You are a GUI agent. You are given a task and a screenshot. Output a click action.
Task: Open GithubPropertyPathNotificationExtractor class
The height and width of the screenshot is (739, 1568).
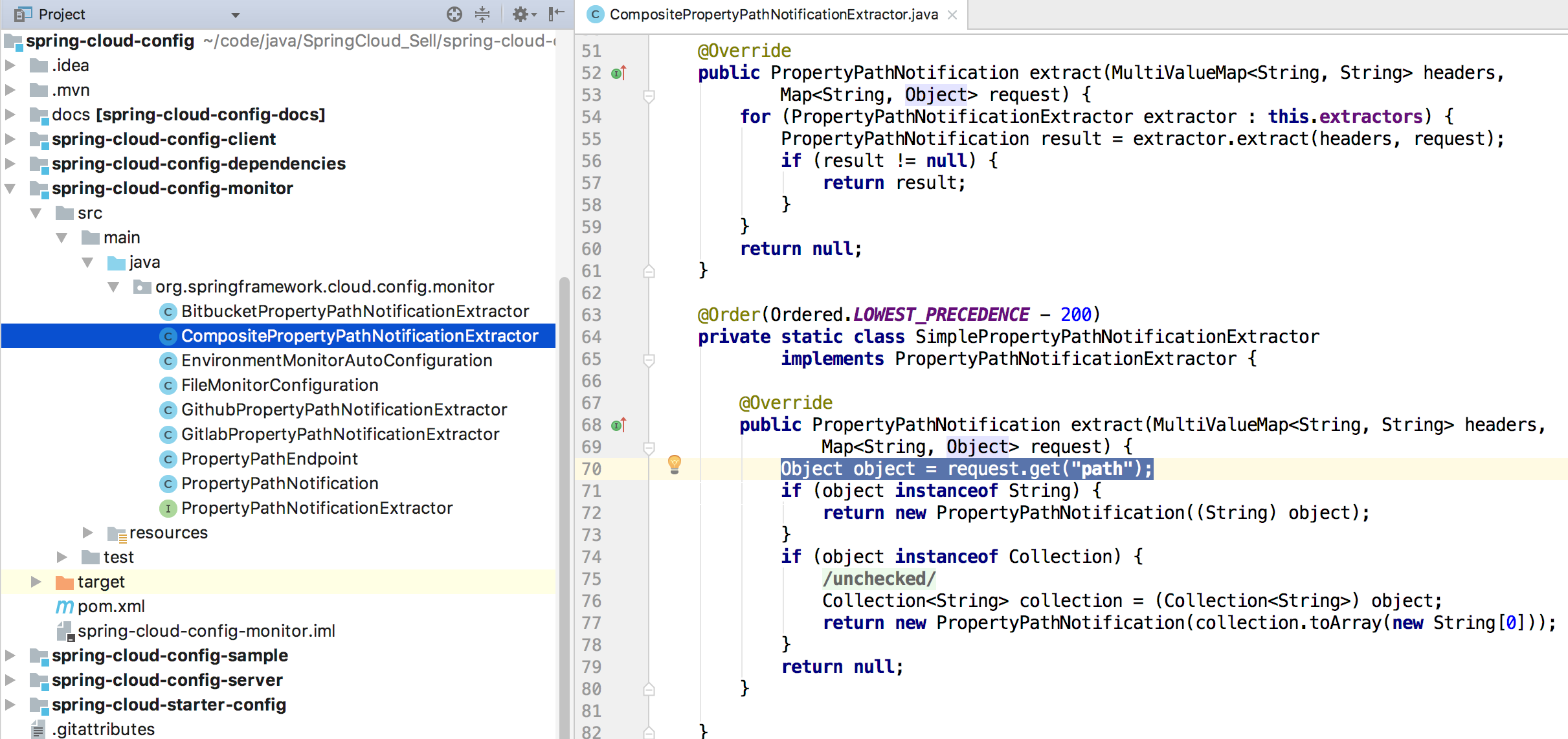(343, 410)
